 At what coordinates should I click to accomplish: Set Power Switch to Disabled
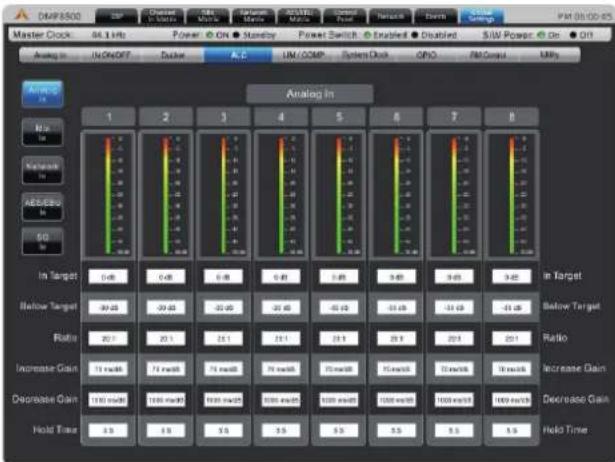[x=415, y=35]
